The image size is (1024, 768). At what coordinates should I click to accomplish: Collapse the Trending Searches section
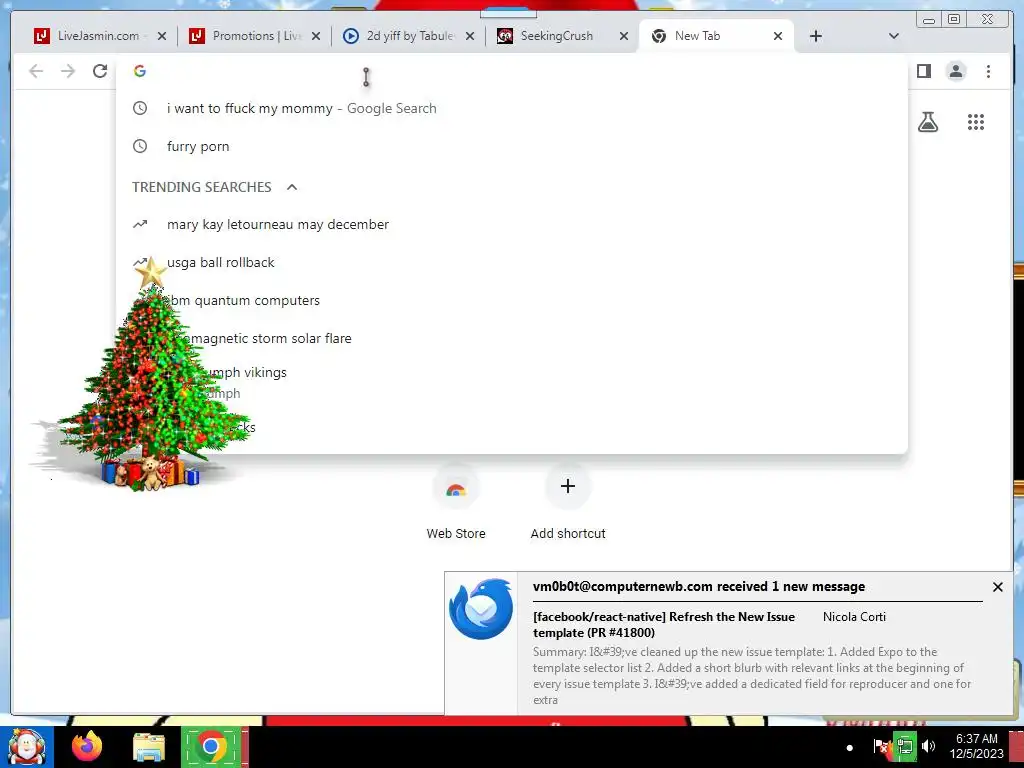tap(292, 187)
